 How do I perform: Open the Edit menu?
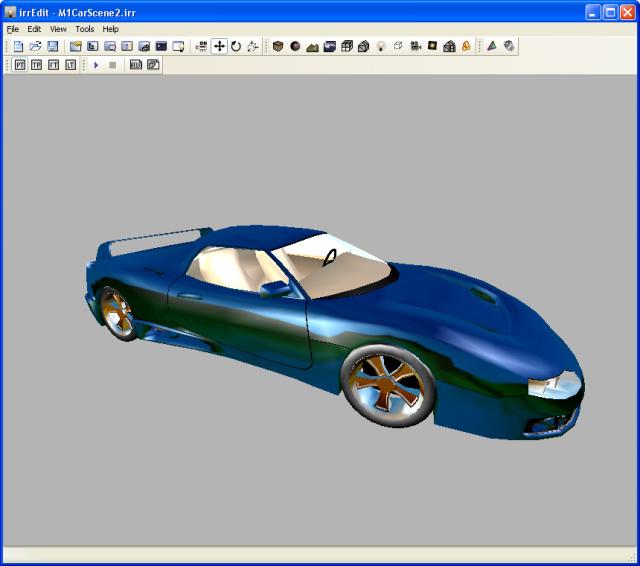point(34,29)
